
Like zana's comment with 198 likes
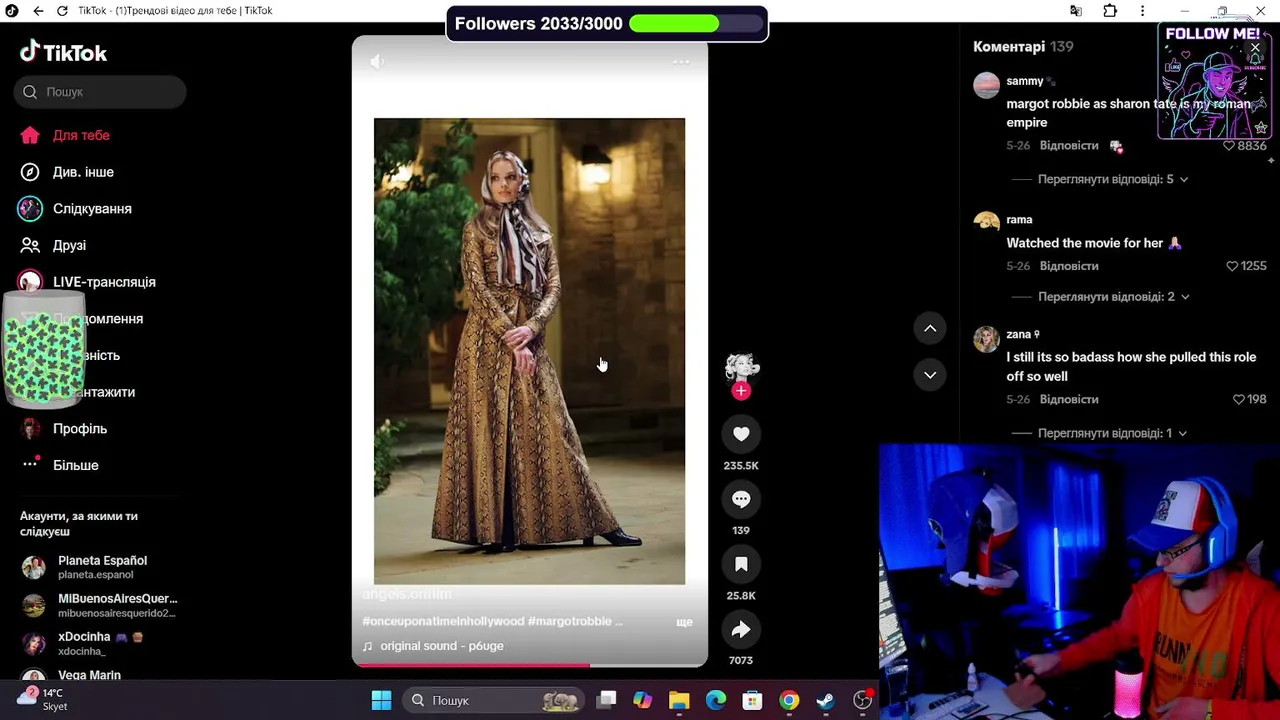coord(1239,399)
